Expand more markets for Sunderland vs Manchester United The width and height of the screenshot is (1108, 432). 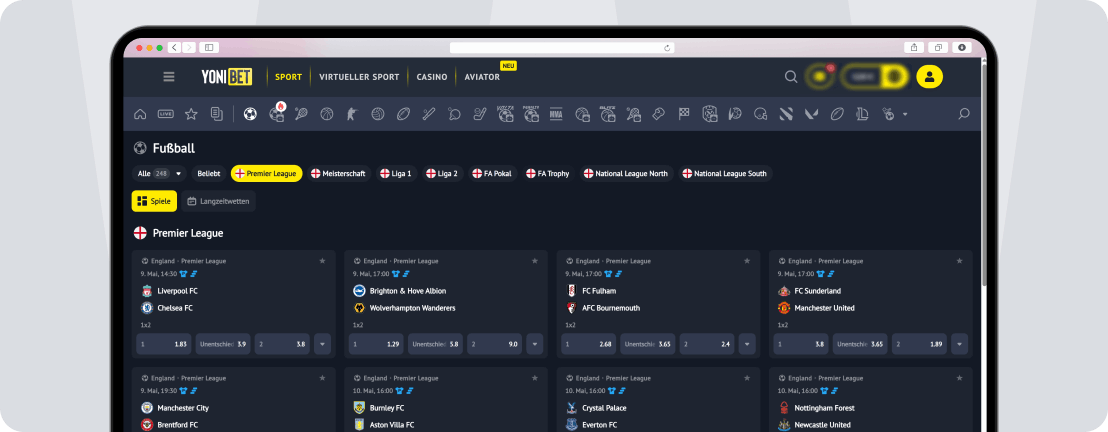tap(960, 344)
